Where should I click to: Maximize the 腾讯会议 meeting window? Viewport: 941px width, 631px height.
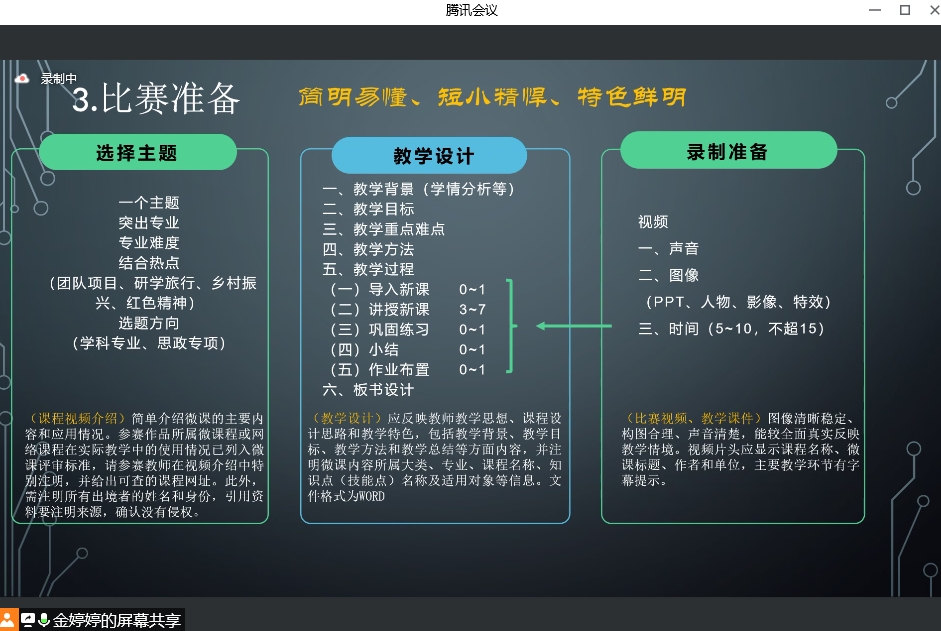point(904,10)
